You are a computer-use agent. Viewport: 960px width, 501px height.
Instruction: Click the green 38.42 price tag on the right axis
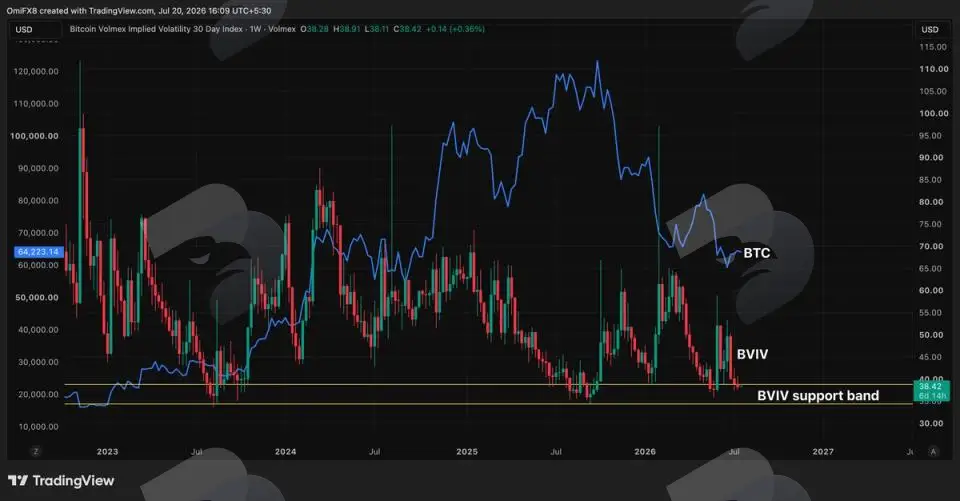(931, 391)
